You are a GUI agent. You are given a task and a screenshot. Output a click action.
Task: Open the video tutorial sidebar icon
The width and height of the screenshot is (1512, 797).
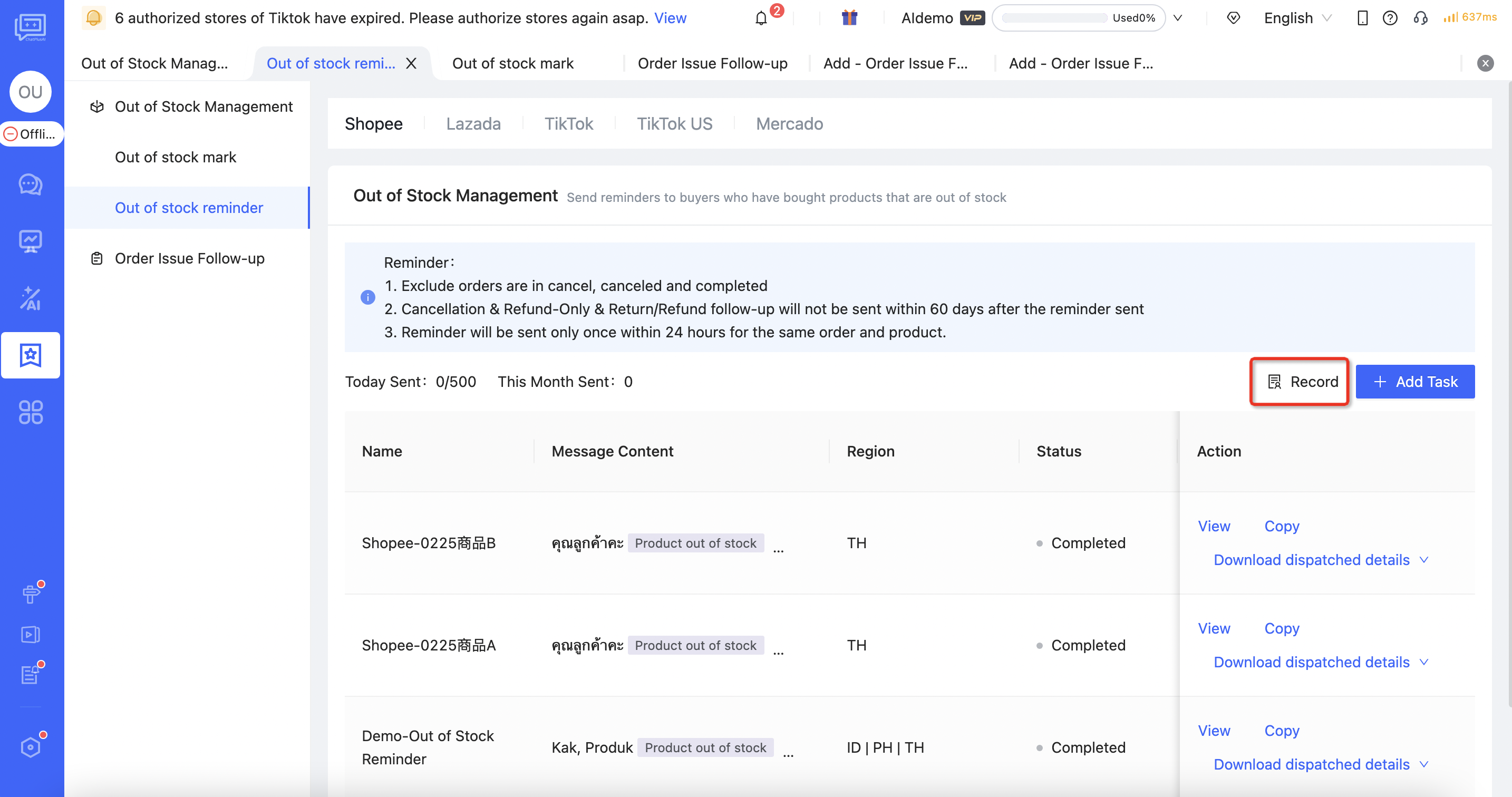click(31, 635)
